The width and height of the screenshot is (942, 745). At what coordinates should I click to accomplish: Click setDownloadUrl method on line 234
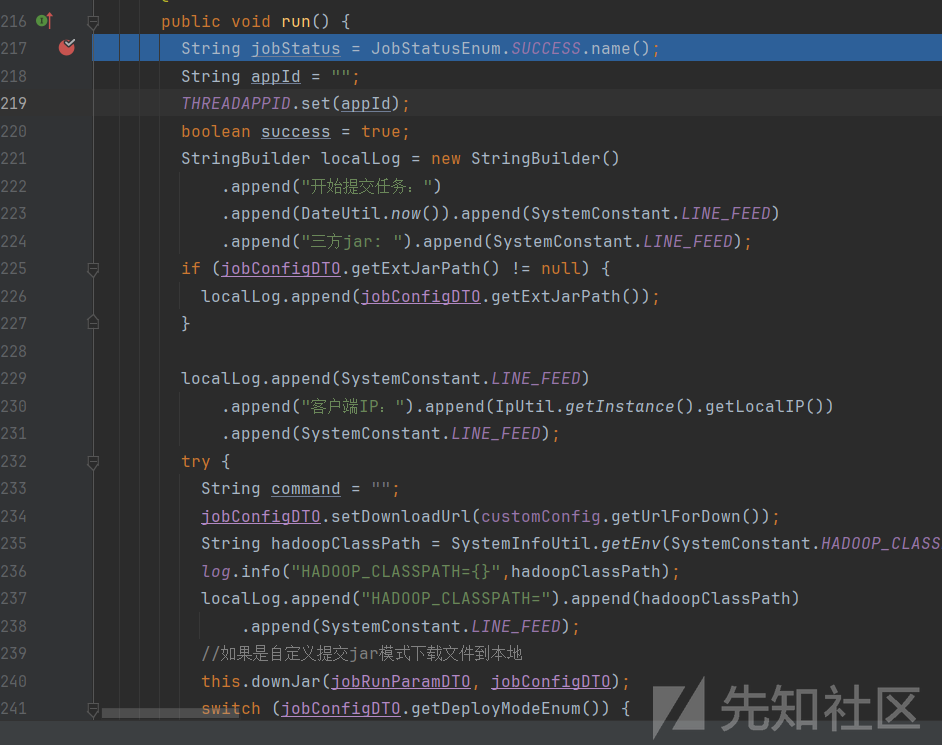pos(401,517)
